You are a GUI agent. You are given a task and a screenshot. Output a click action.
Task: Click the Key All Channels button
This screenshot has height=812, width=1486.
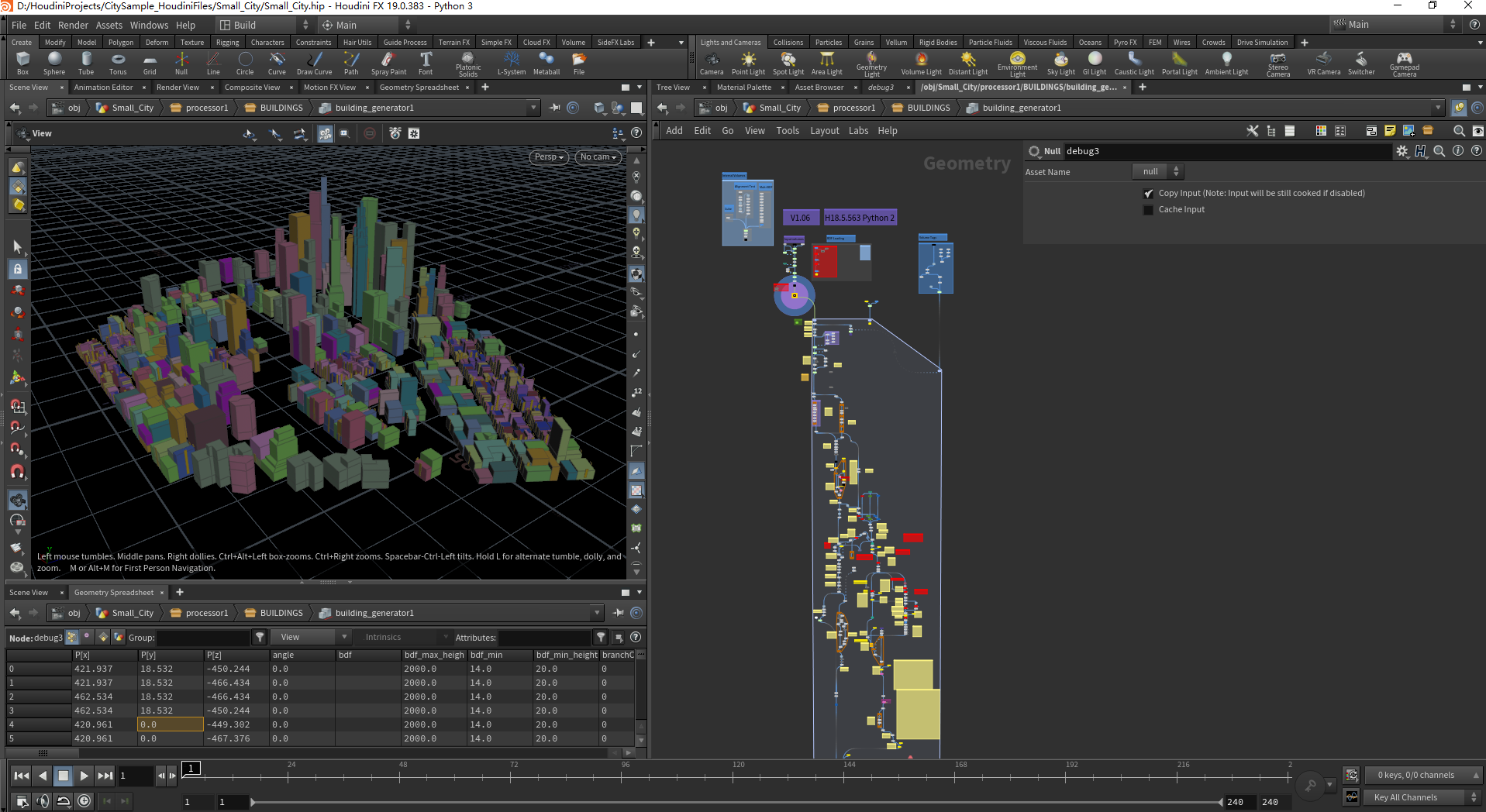(1405, 797)
